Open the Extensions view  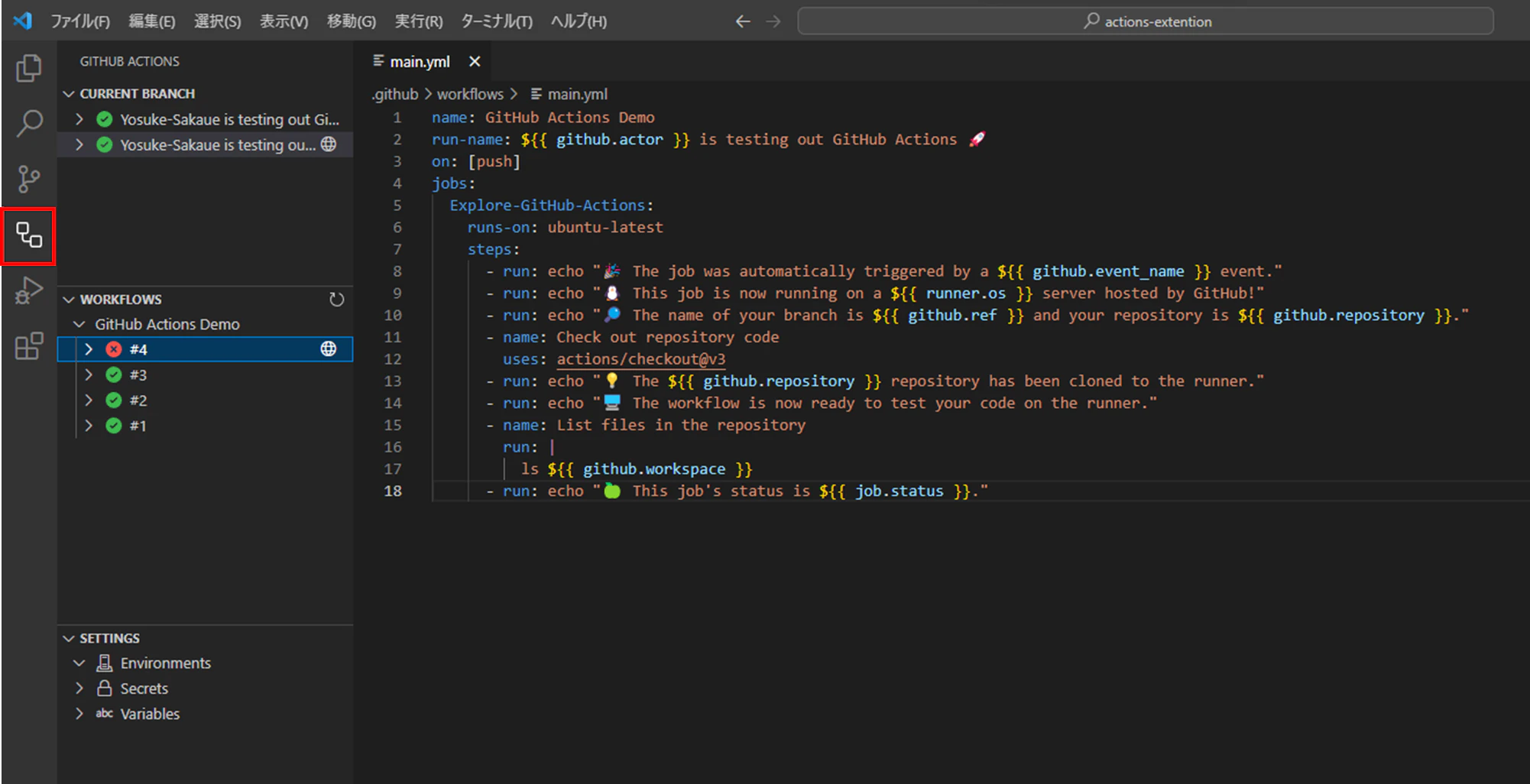point(28,346)
